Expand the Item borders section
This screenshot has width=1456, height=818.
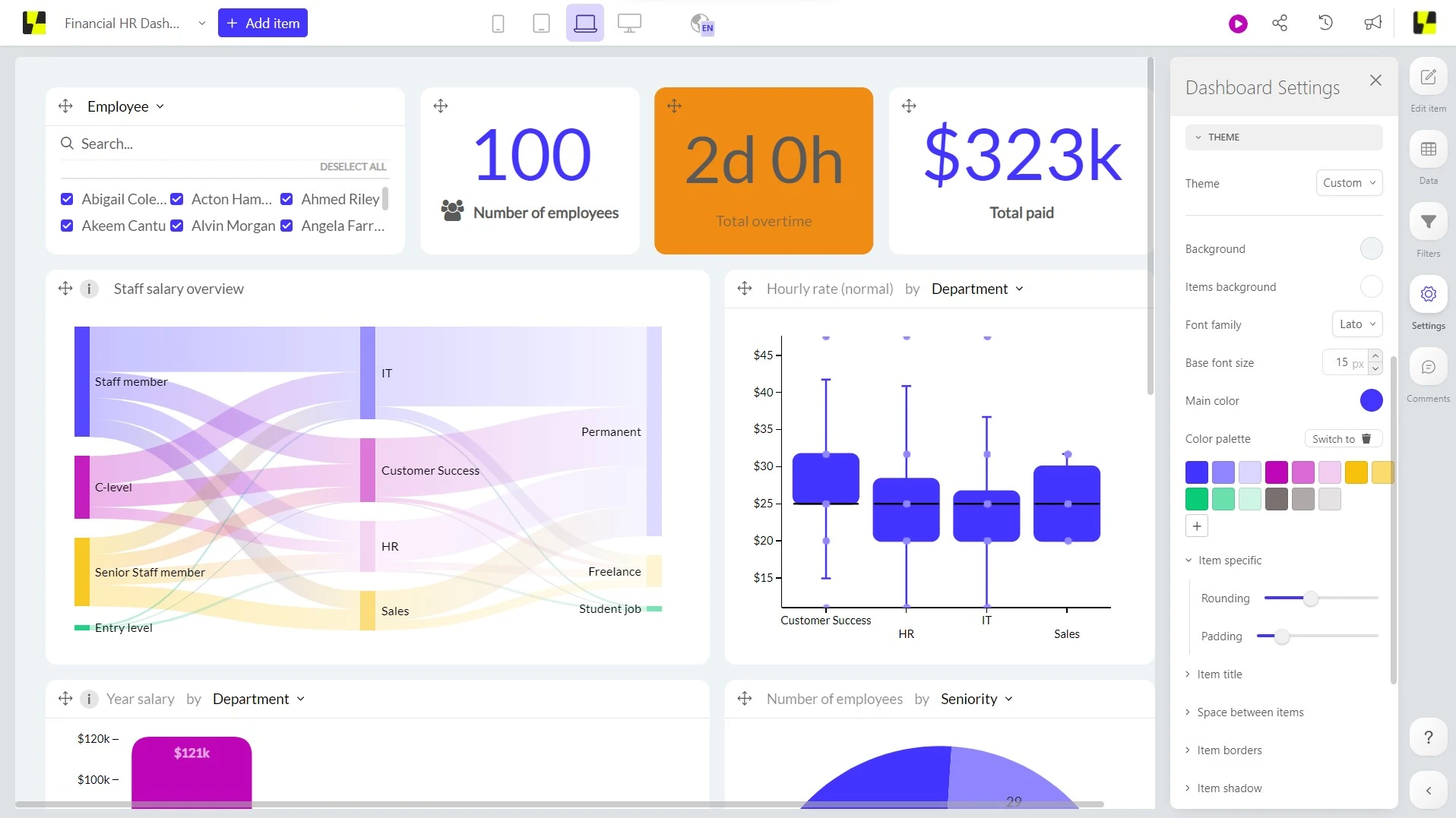1223,750
